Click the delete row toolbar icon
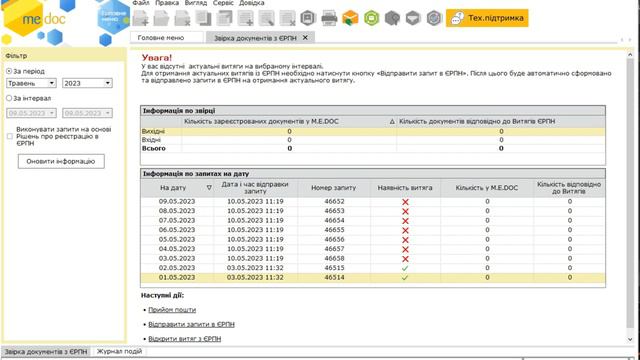The width and height of the screenshot is (640, 360). [x=288, y=18]
